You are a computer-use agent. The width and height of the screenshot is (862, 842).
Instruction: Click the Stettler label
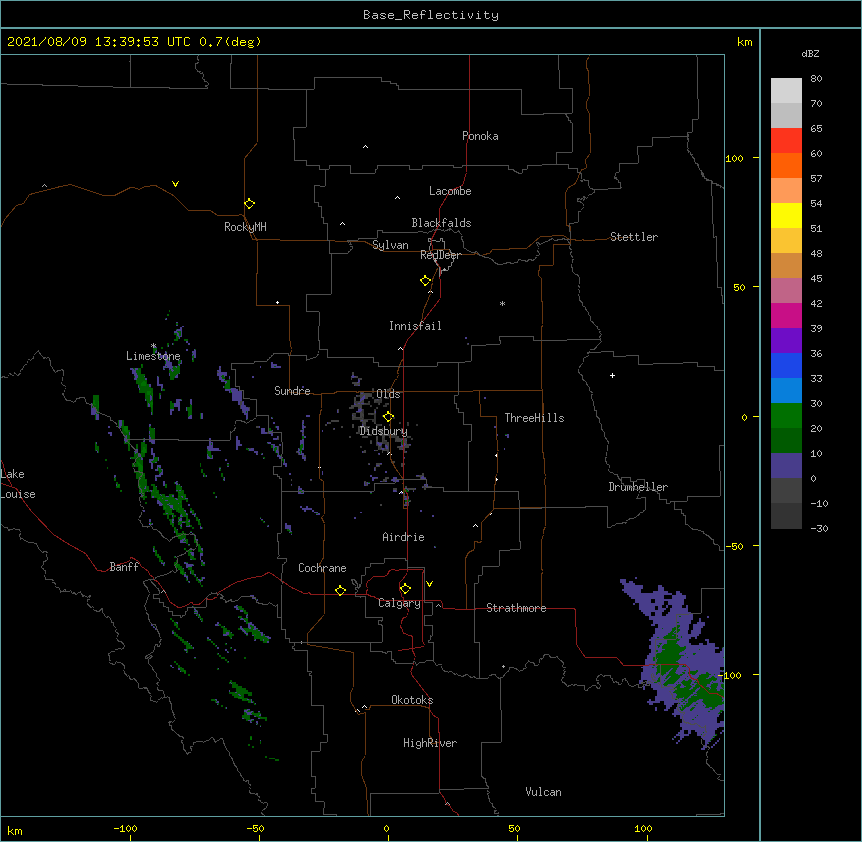[633, 237]
